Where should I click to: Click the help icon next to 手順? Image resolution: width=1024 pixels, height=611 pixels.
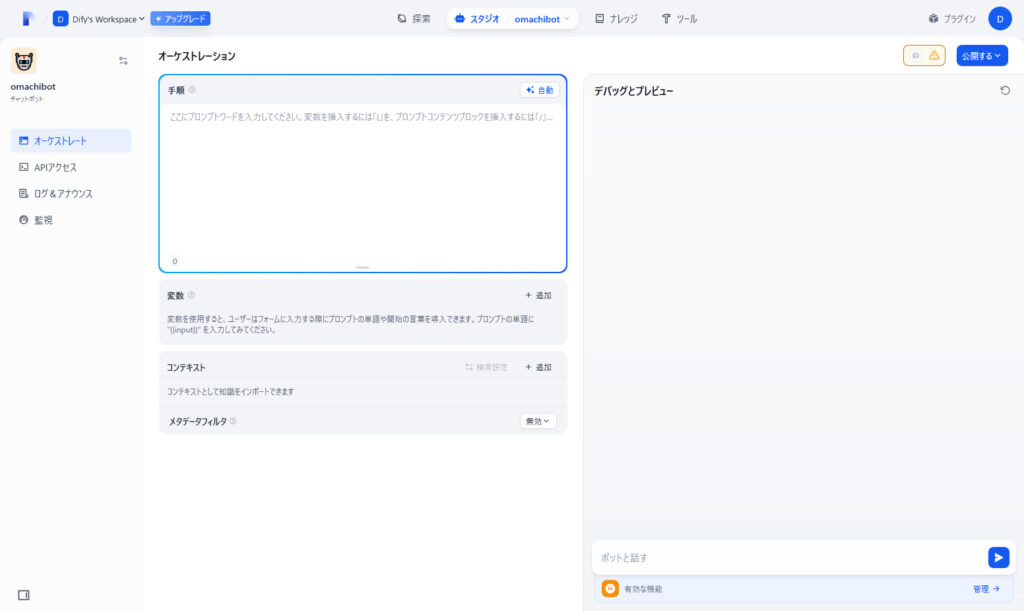pyautogui.click(x=192, y=90)
